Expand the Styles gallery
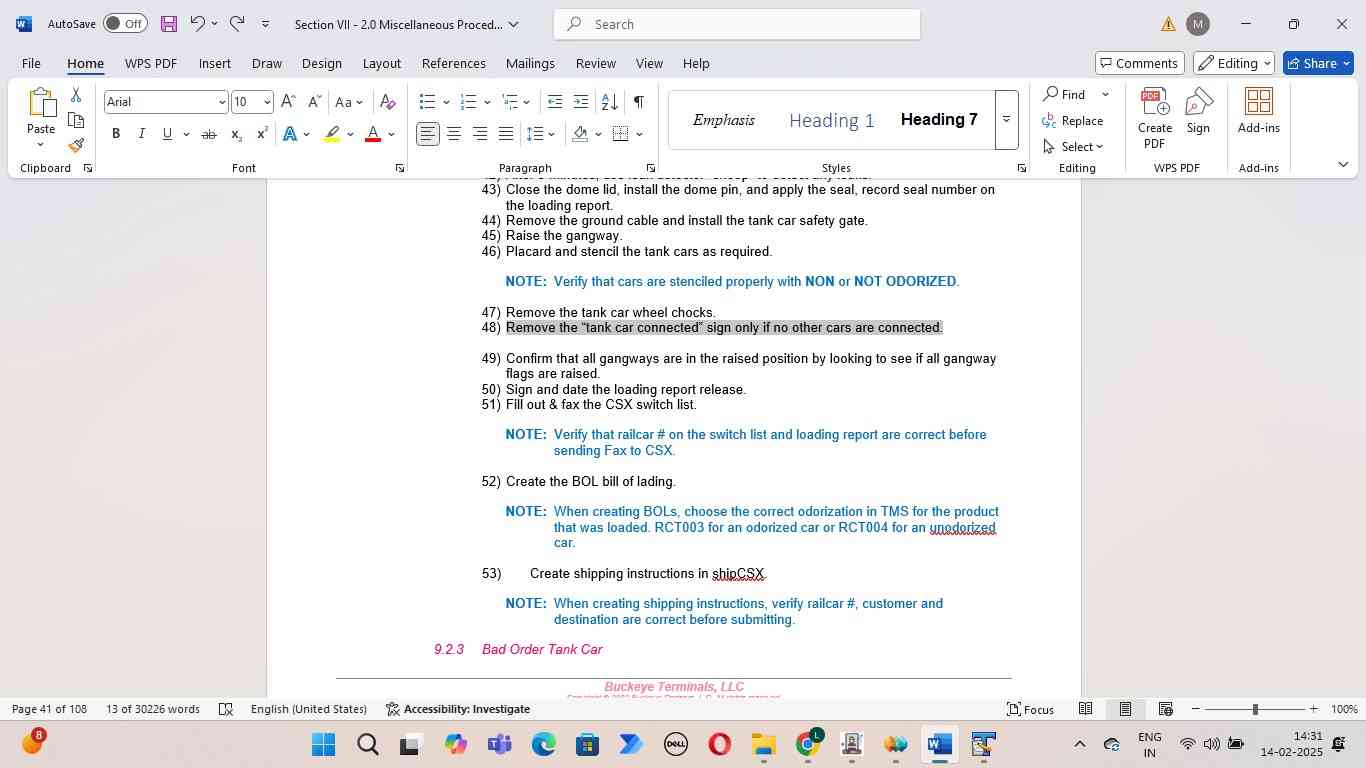This screenshot has height=768, width=1366. pyautogui.click(x=1006, y=120)
